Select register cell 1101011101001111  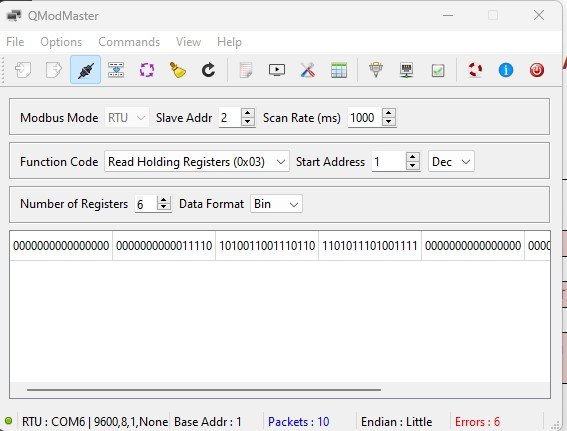[370, 246]
